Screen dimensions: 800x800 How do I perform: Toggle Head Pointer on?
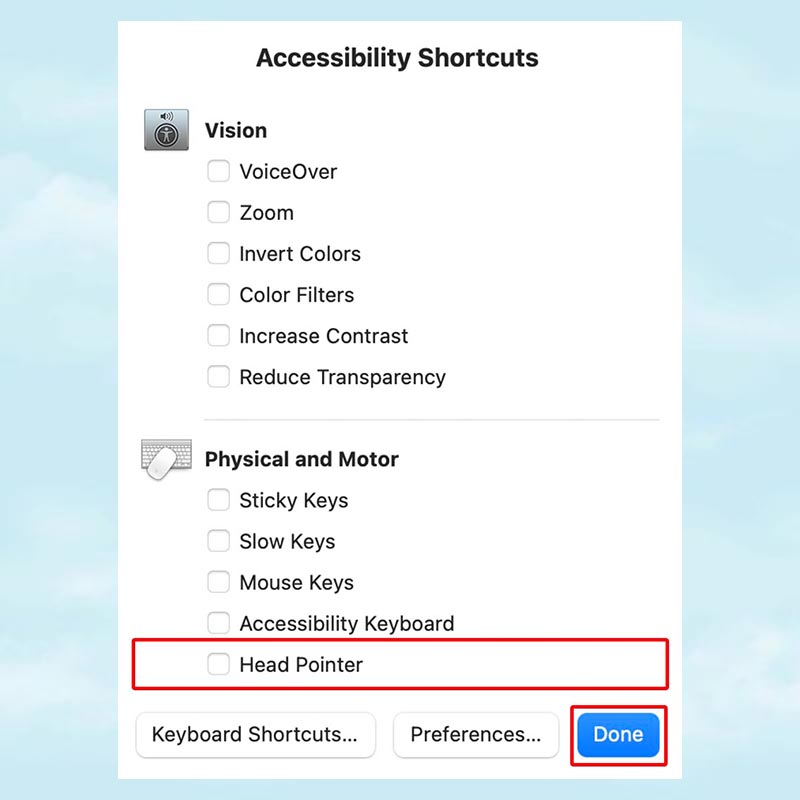218,664
